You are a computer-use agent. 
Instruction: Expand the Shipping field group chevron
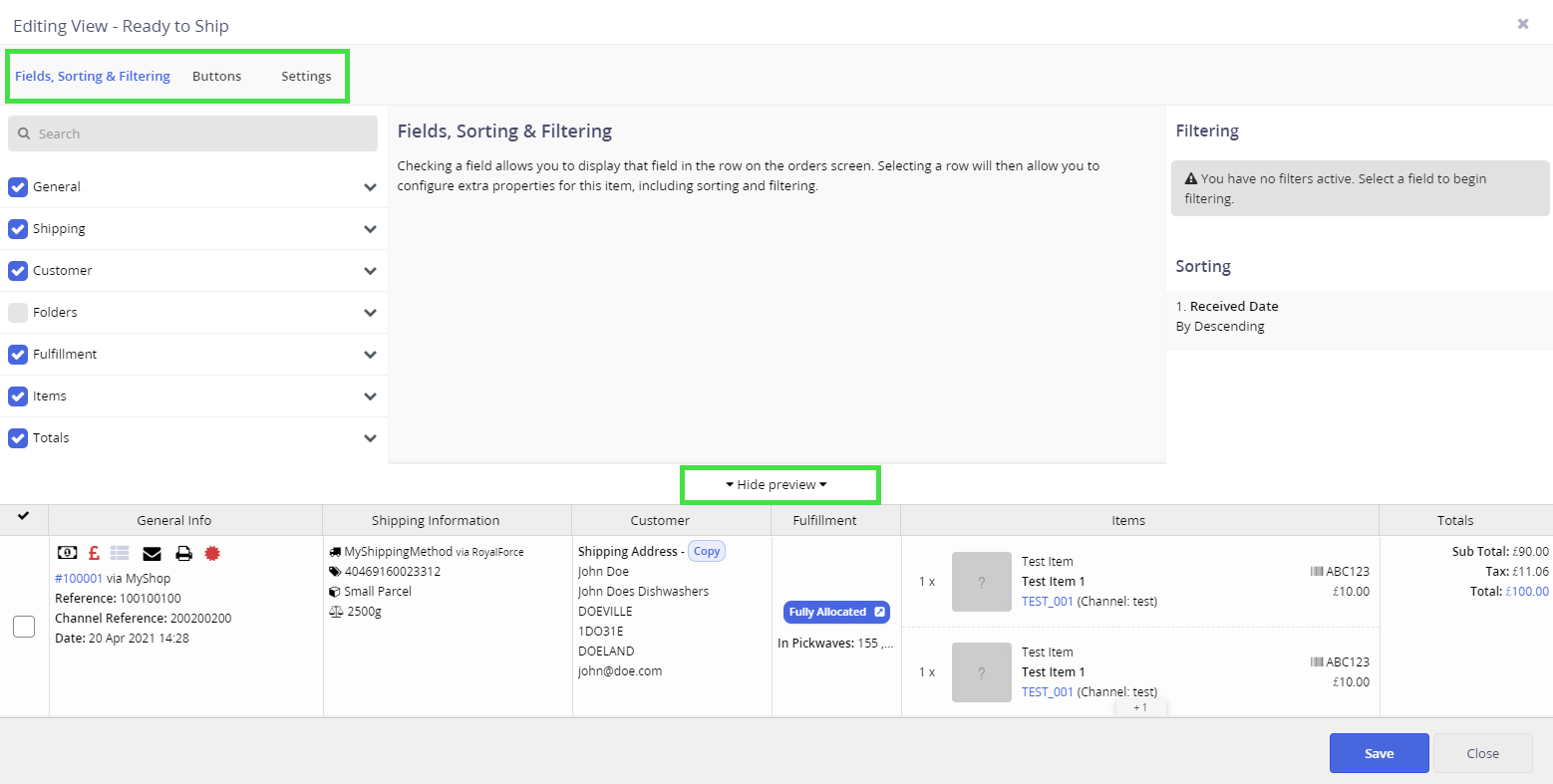pos(370,229)
